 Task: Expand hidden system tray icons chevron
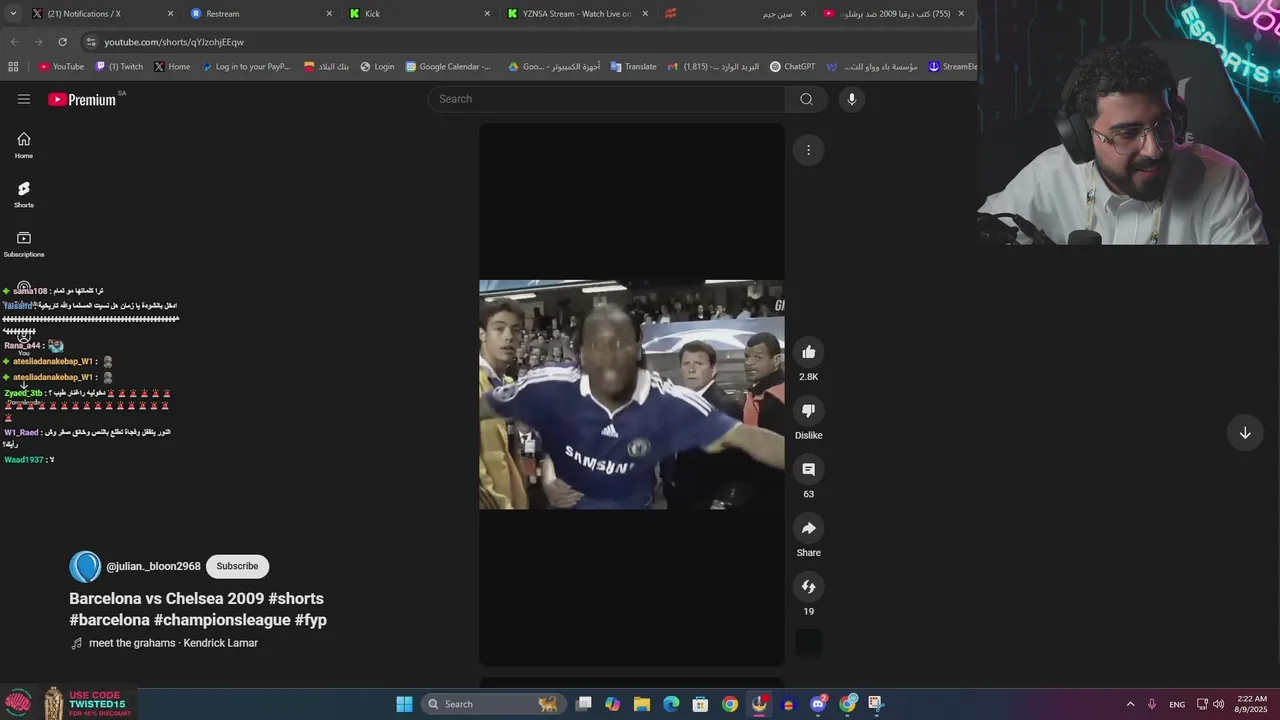pyautogui.click(x=1130, y=704)
